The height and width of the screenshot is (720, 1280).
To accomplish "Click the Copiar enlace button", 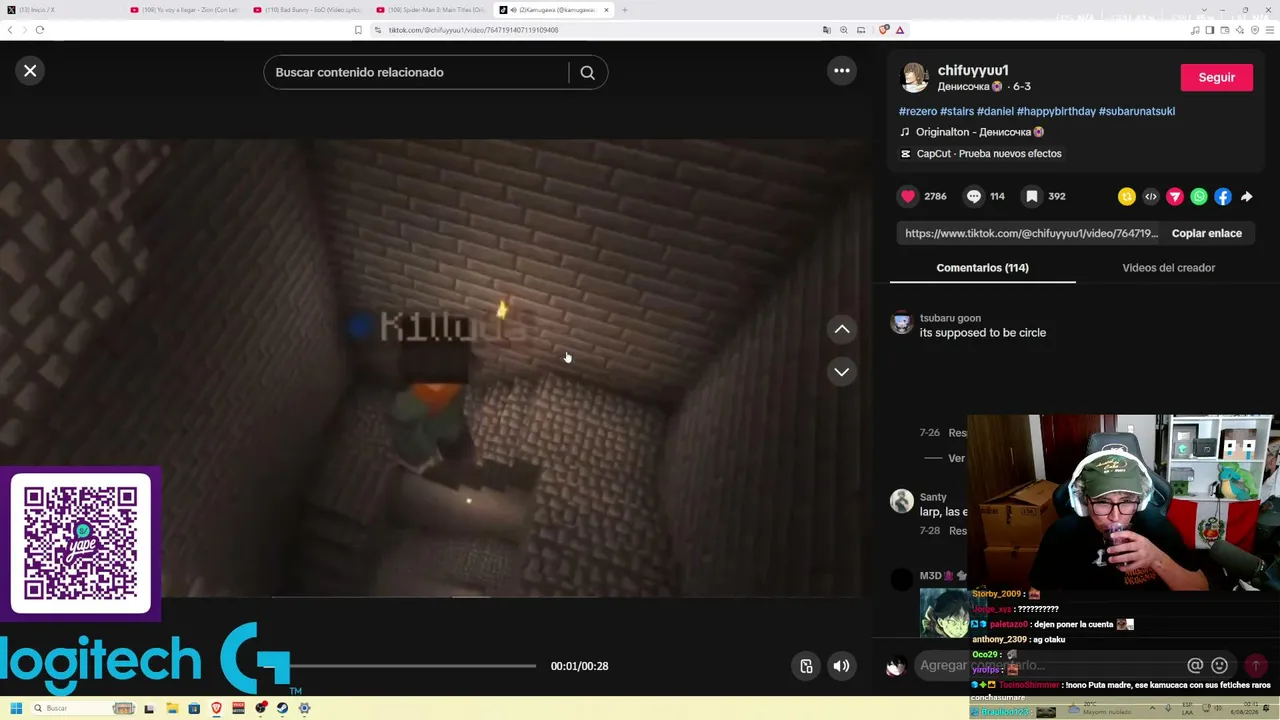I will click(x=1207, y=233).
